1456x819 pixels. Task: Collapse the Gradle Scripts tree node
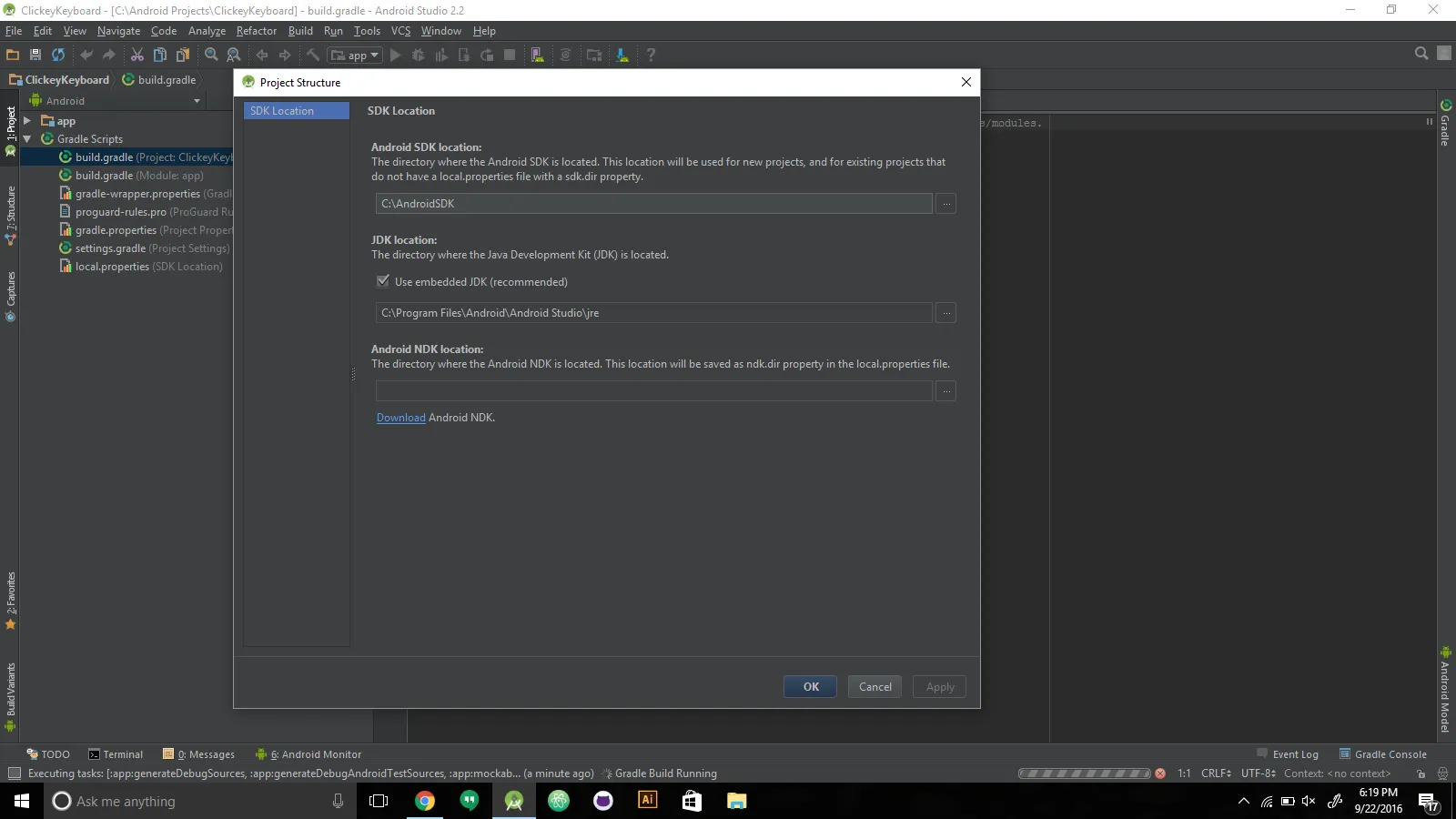pyautogui.click(x=27, y=139)
